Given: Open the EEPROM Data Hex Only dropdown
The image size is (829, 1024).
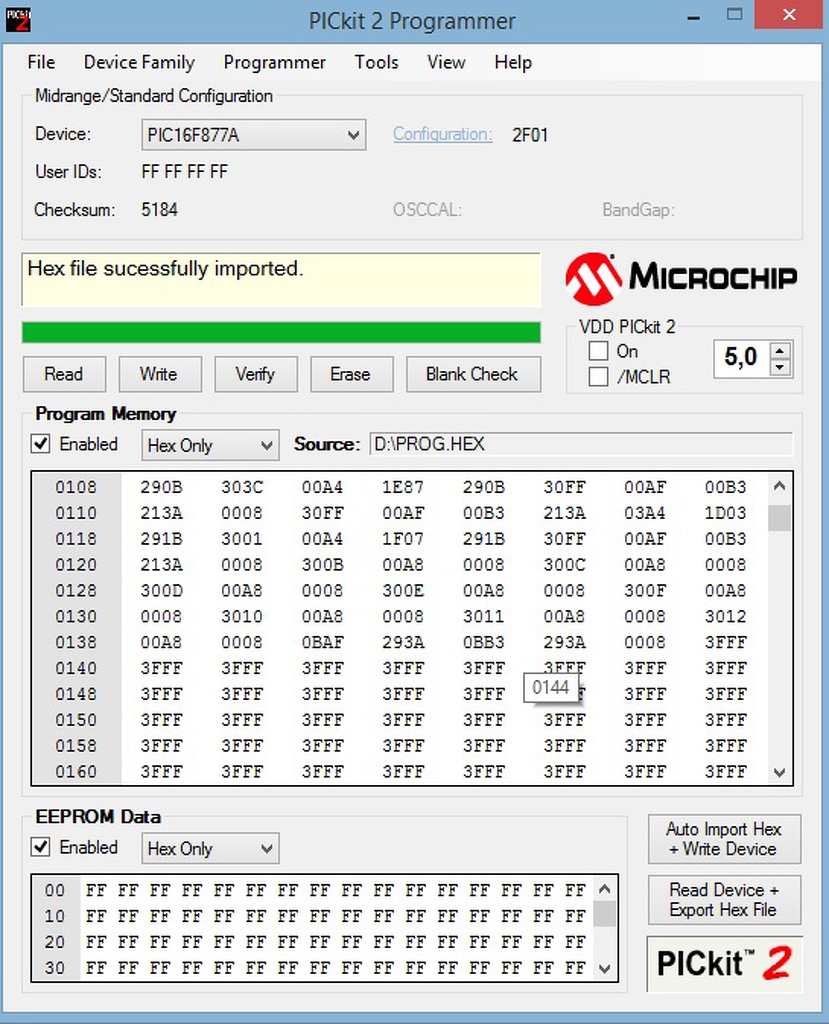Looking at the screenshot, I should (x=210, y=848).
